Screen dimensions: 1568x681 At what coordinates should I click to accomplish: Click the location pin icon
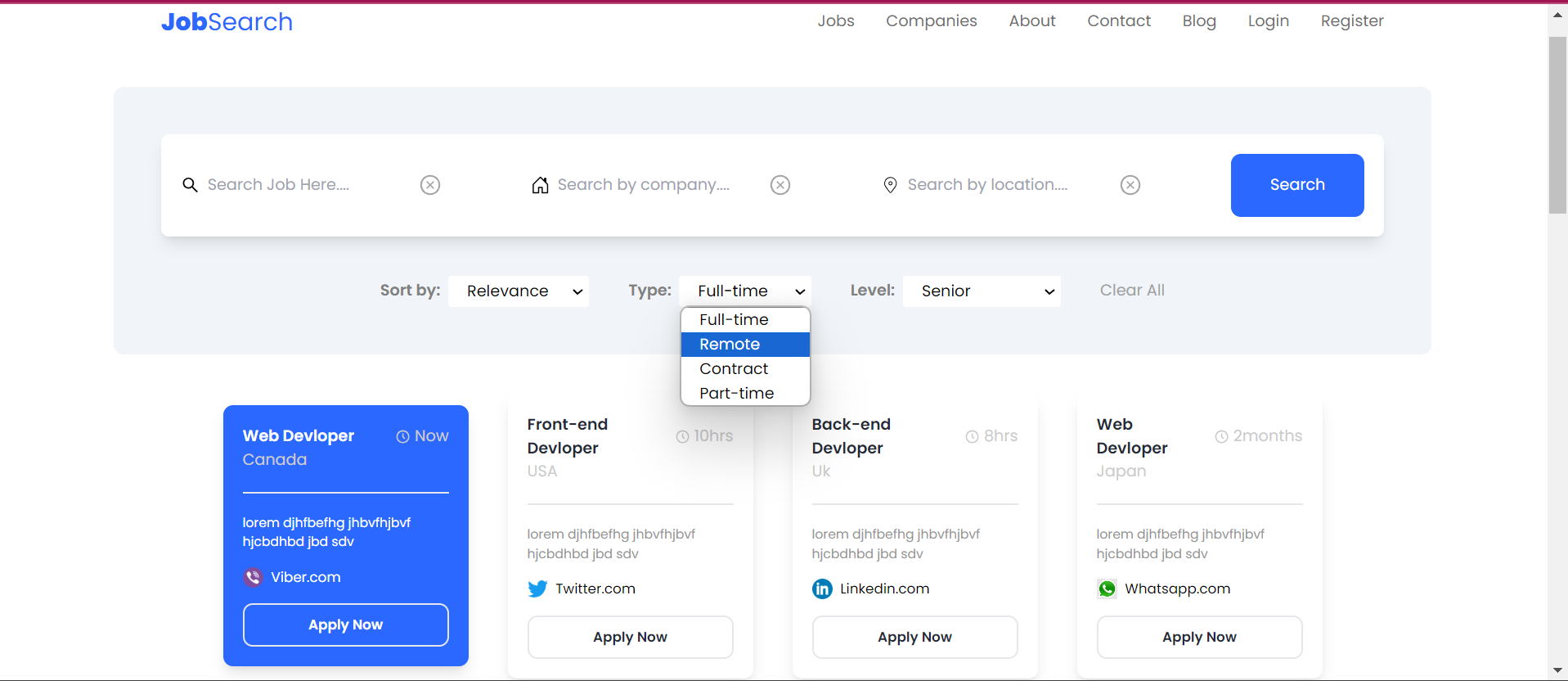[890, 185]
